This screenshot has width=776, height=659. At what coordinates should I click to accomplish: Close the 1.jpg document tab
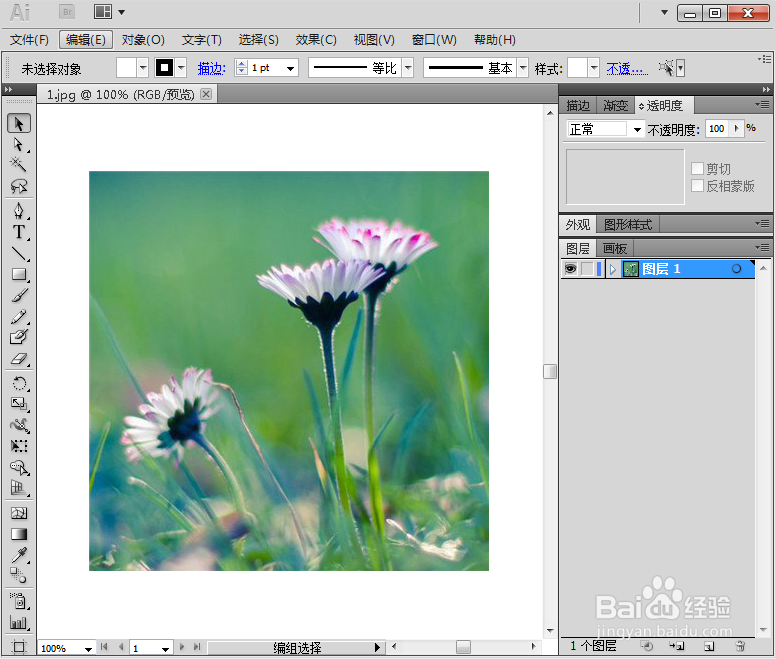tap(206, 94)
